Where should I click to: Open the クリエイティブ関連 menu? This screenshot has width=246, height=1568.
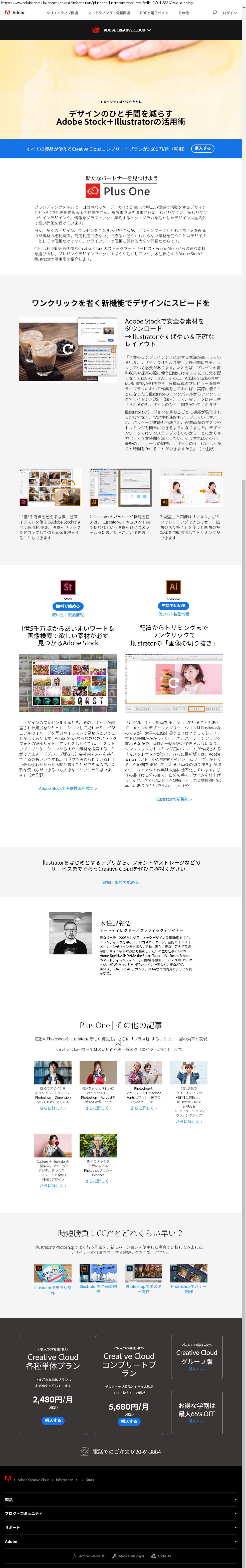pos(62,13)
